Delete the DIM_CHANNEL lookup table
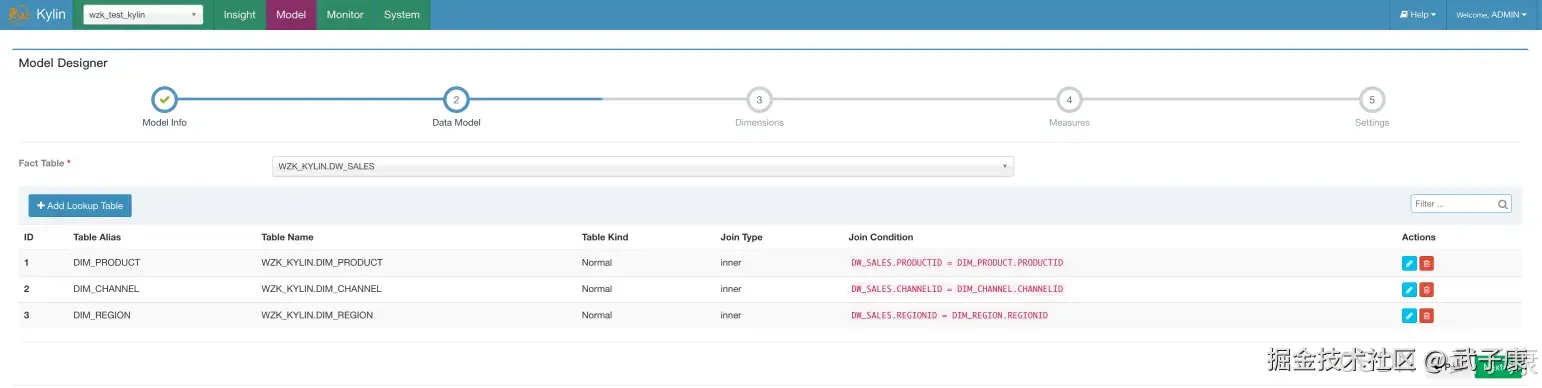This screenshot has width=1542, height=388. point(1427,290)
